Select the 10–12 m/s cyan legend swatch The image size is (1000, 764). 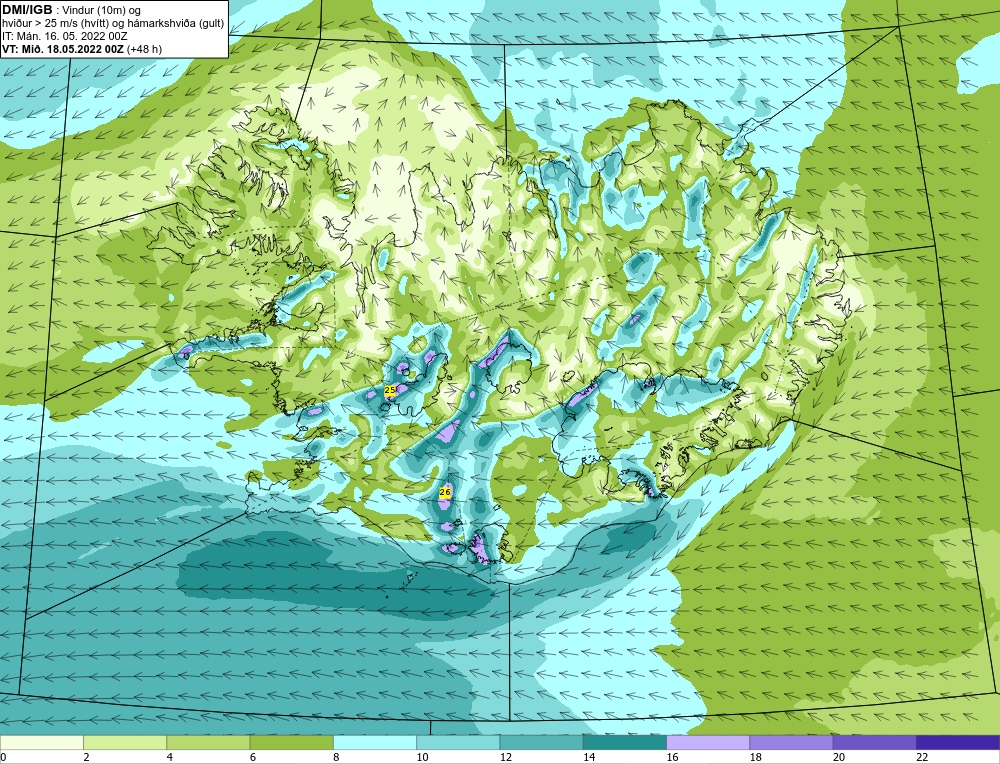[458, 742]
